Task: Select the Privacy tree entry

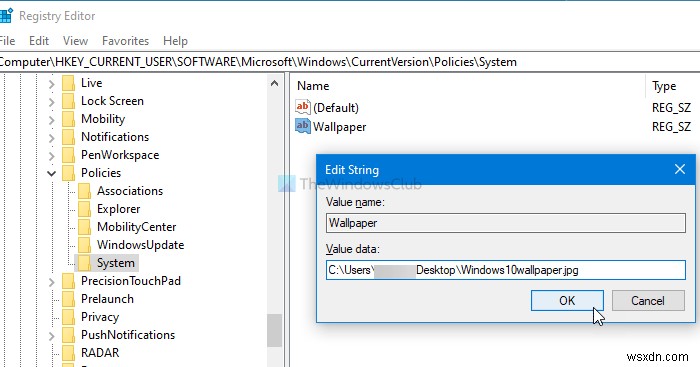Action: pyautogui.click(x=100, y=317)
